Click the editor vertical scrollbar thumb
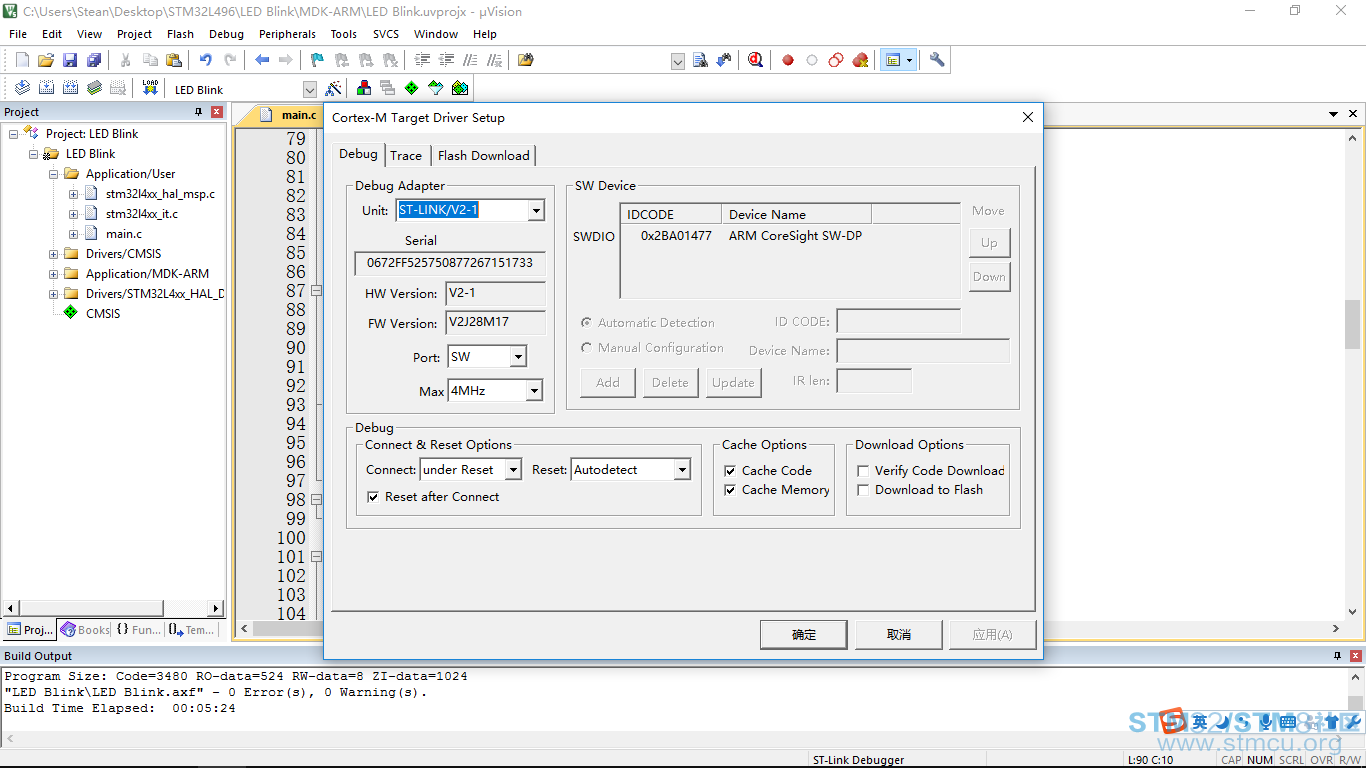The width and height of the screenshot is (1366, 768). pyautogui.click(x=1353, y=324)
